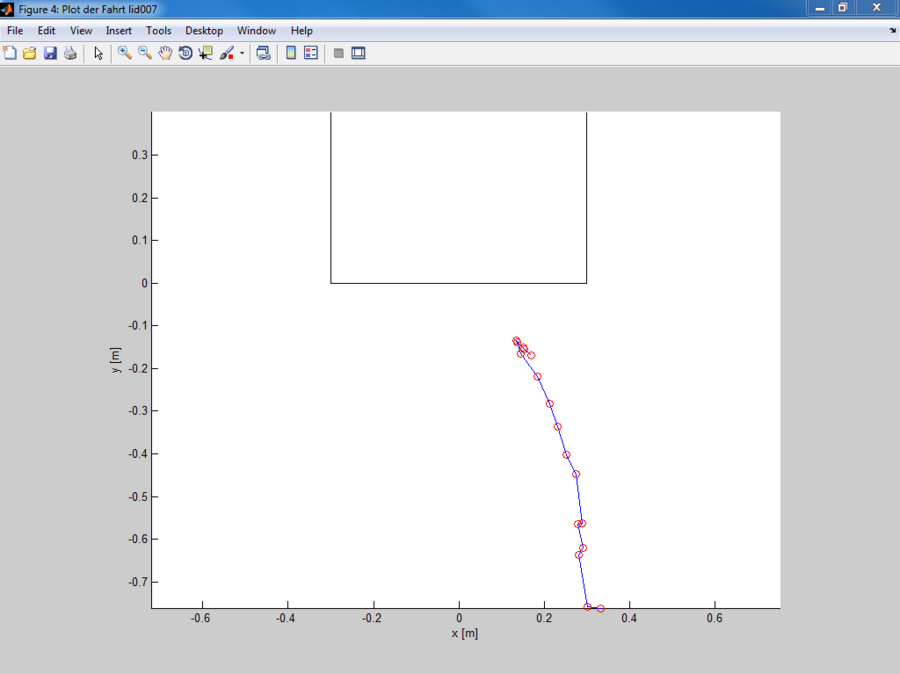Viewport: 900px width, 674px height.
Task: Open a file with the folder icon
Action: click(x=30, y=53)
